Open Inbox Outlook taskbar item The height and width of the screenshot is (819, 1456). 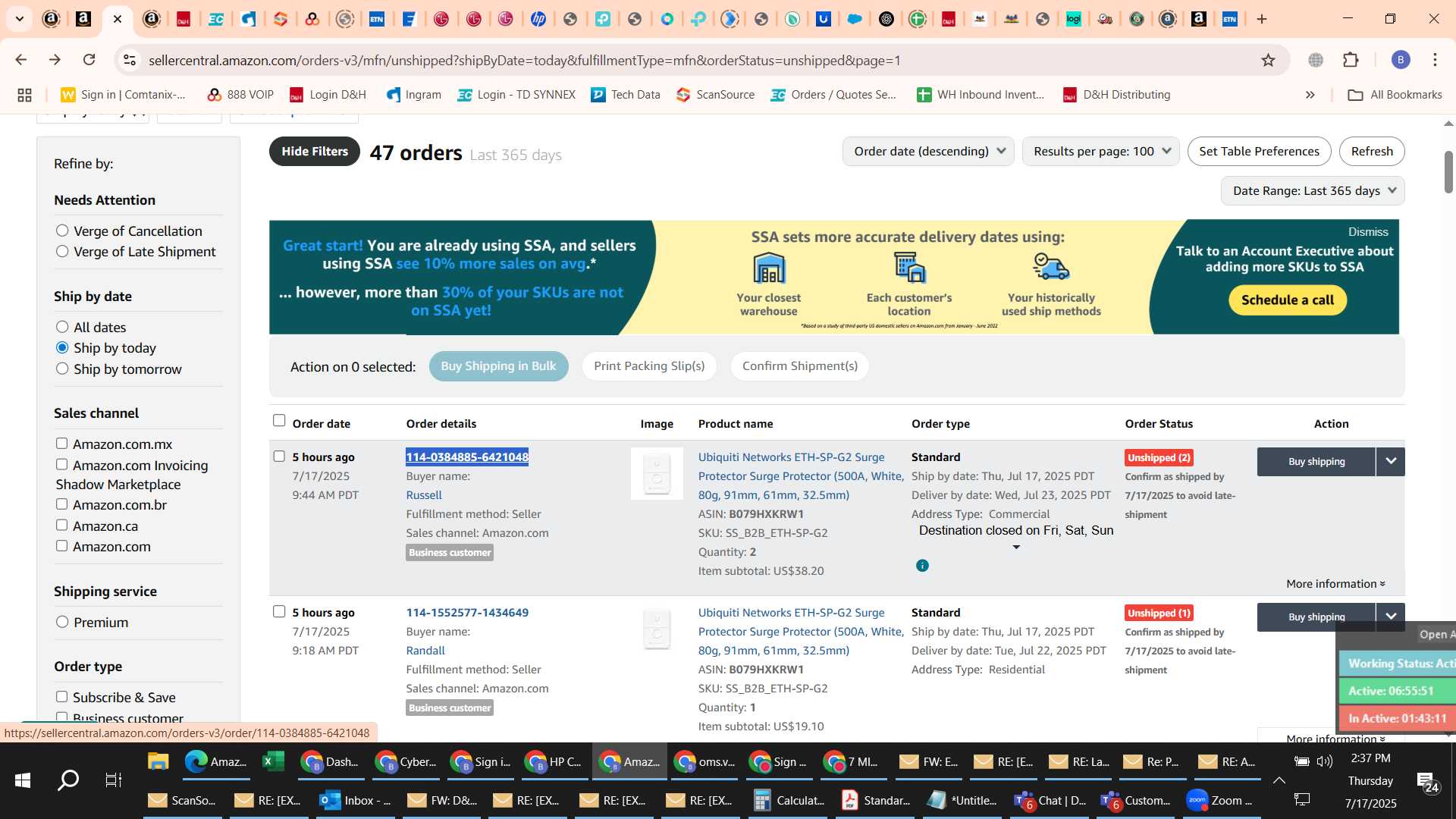coord(355,800)
